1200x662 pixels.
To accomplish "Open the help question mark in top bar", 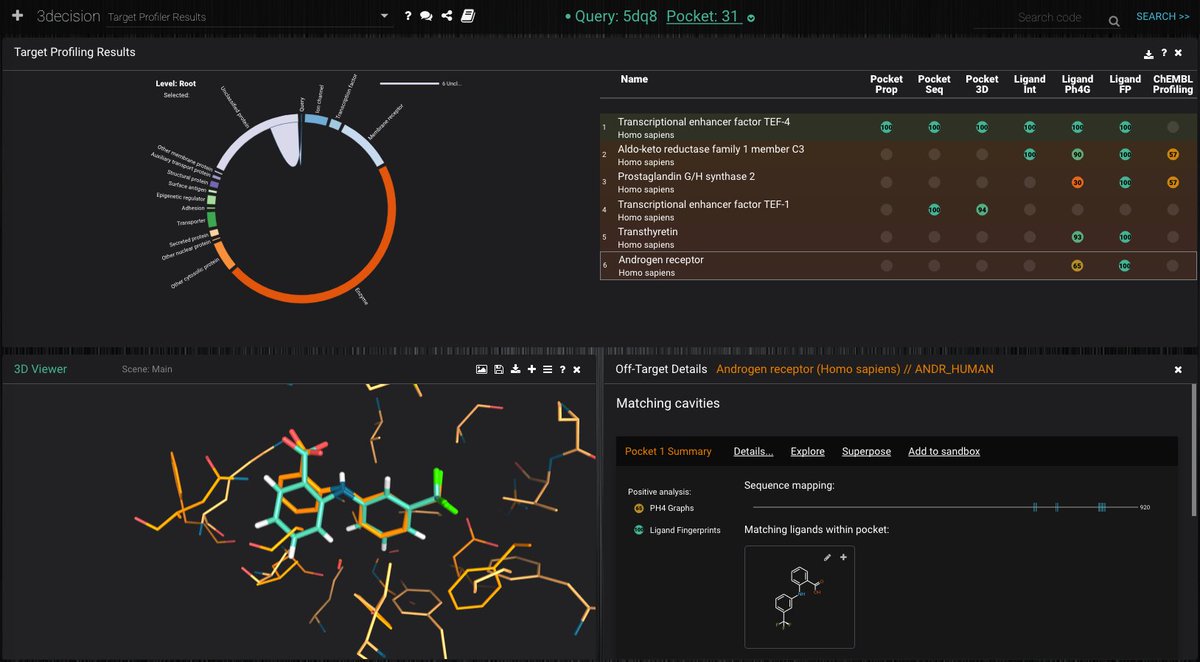I will tap(407, 17).
